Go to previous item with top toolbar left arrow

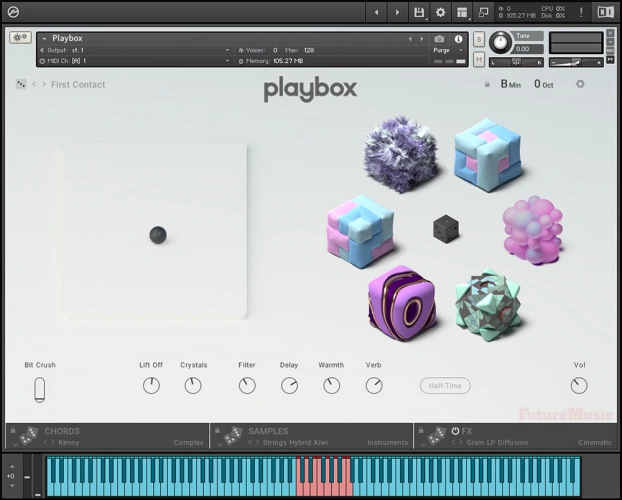coord(376,12)
